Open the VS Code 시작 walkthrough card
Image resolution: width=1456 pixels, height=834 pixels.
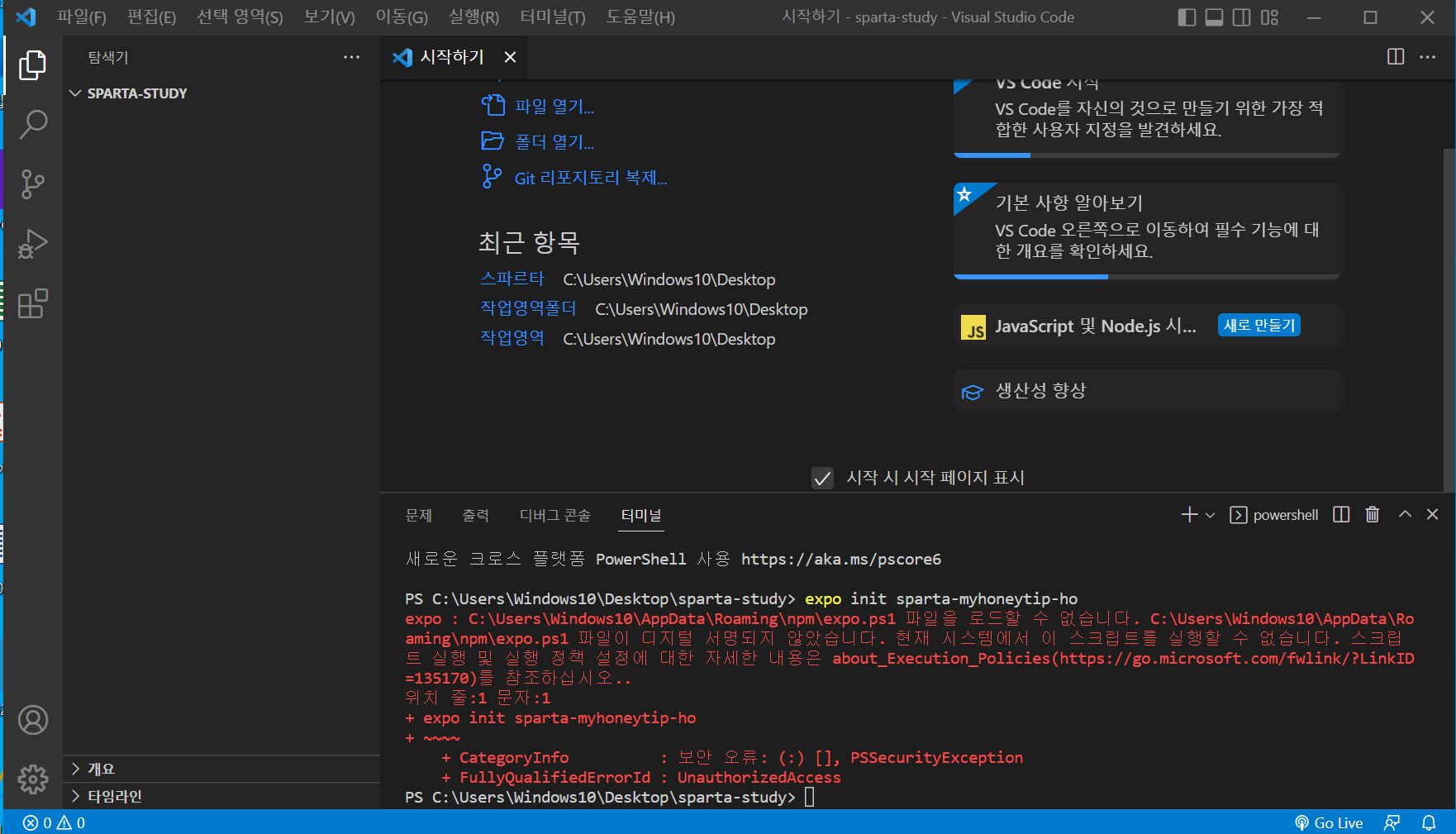(1147, 117)
